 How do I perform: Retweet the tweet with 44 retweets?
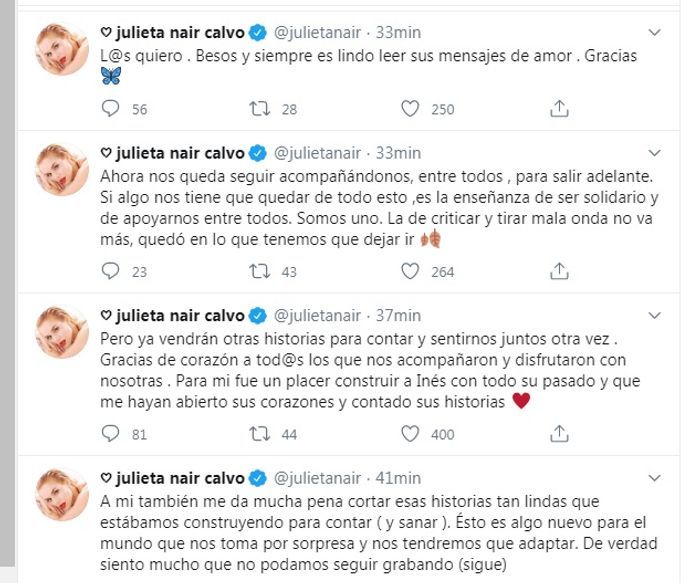259,434
